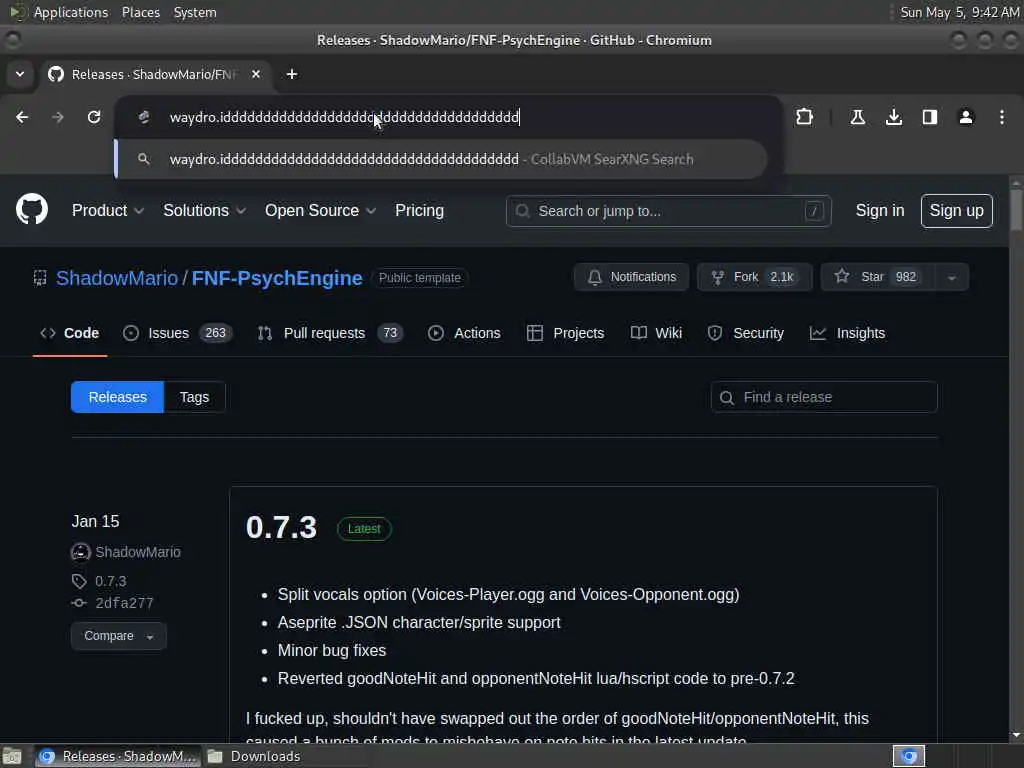Expand the Open Source menu
1024x768 pixels.
320,211
